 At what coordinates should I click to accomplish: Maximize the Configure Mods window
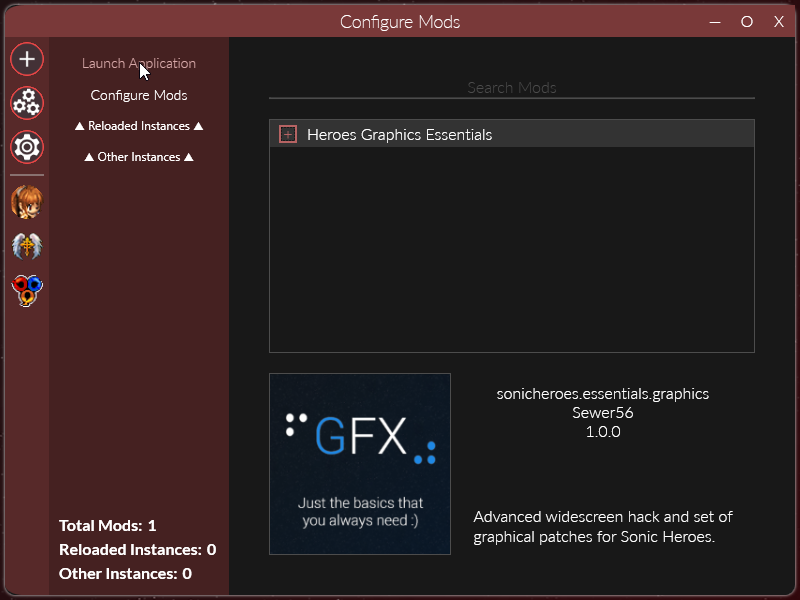746,22
